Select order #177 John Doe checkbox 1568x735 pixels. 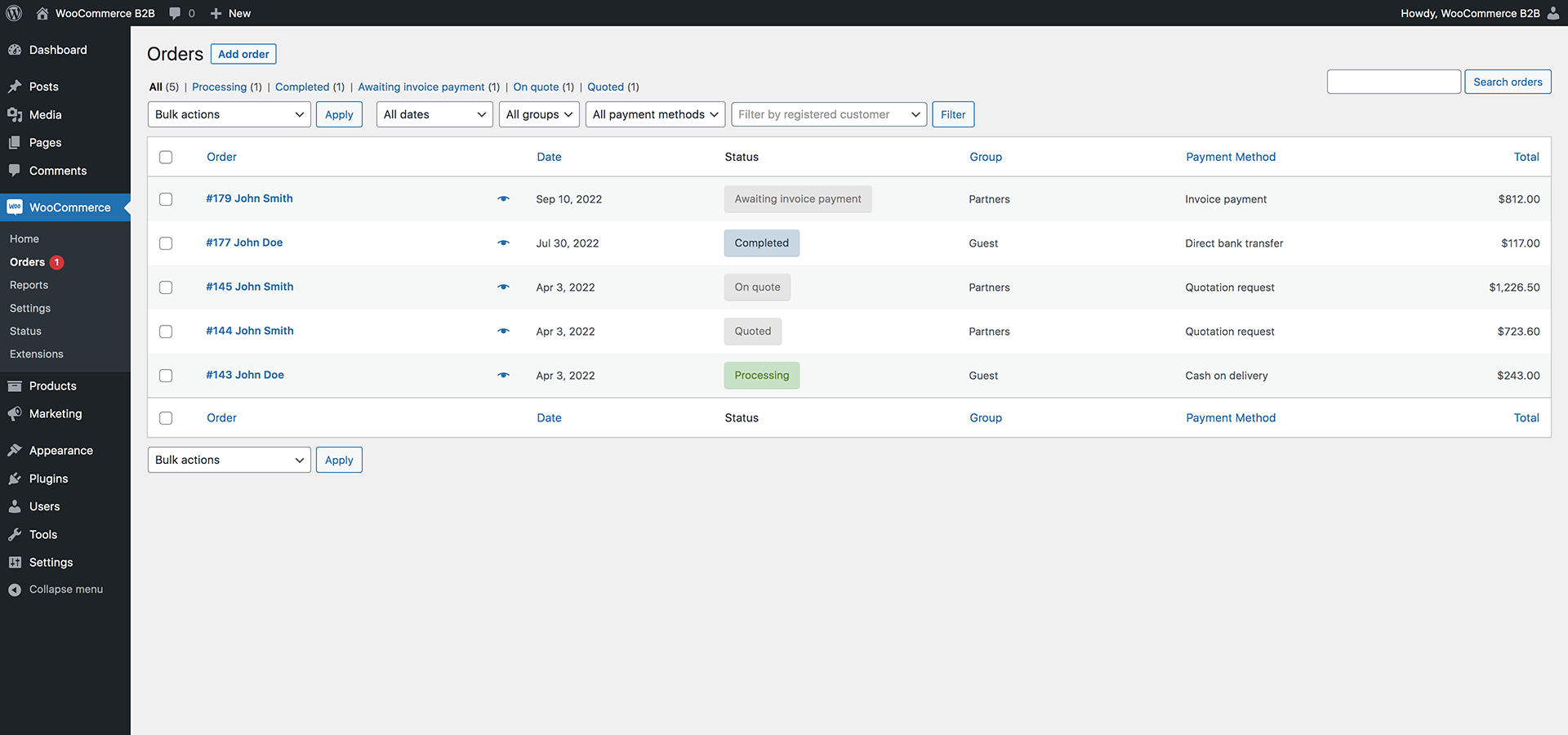coord(166,243)
